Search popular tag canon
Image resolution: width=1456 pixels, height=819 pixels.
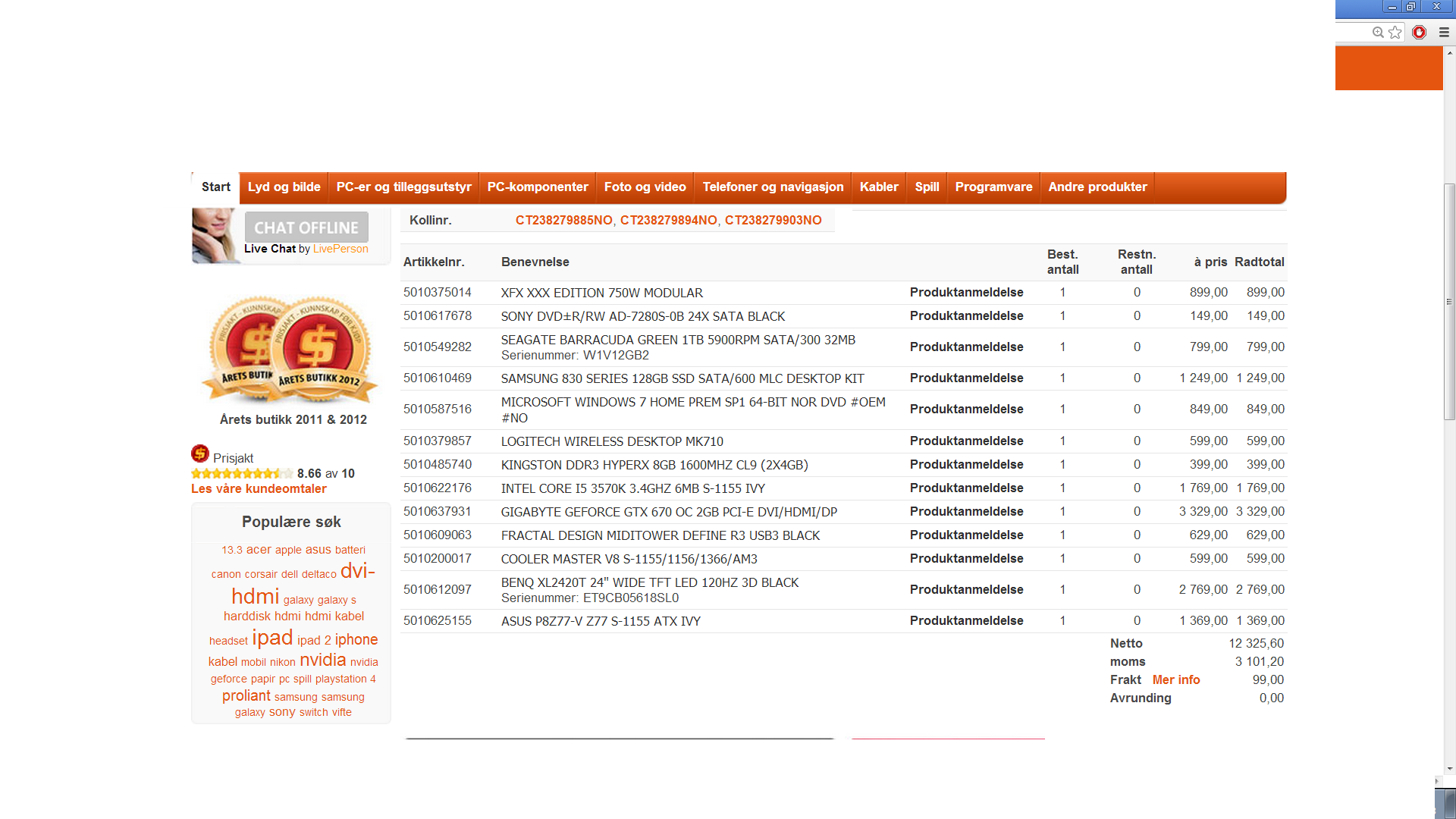click(226, 574)
